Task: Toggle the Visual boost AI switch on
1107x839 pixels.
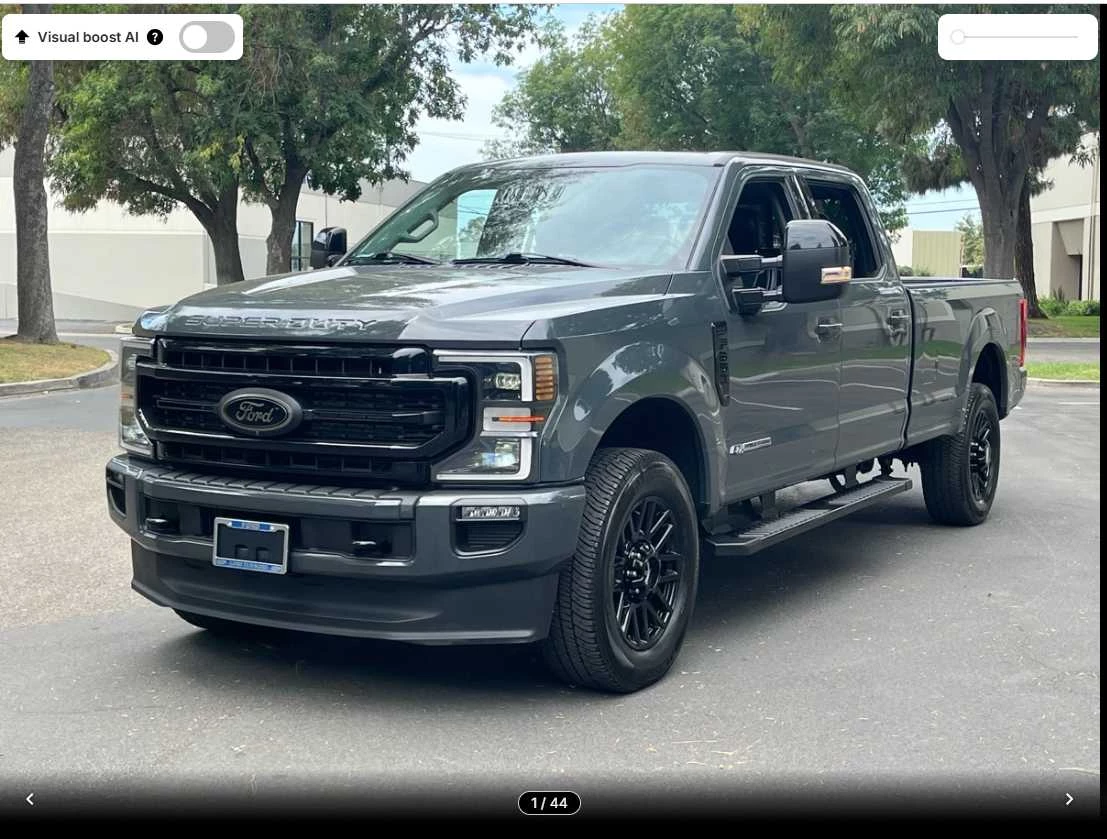Action: click(x=207, y=37)
